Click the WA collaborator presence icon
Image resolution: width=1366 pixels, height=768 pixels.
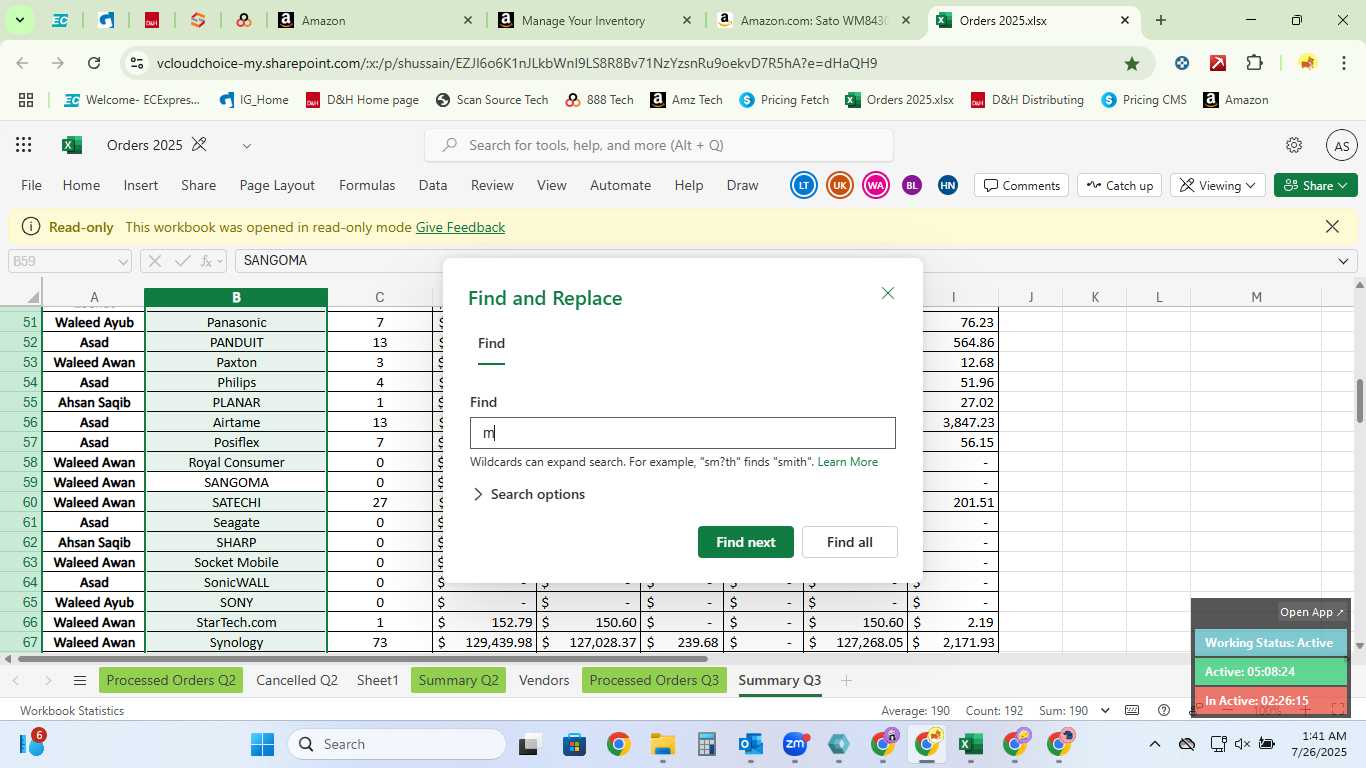click(876, 185)
